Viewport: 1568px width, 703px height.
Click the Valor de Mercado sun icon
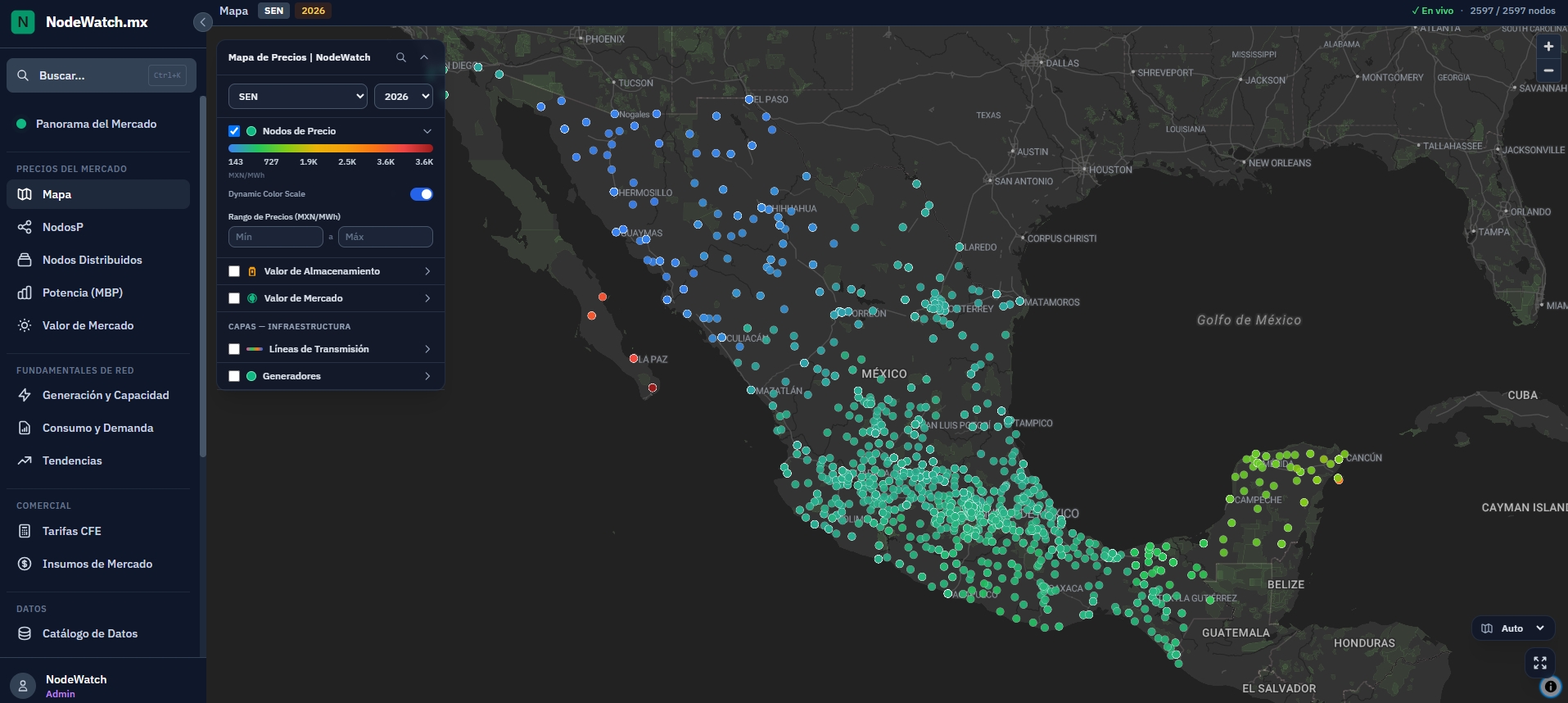pyautogui.click(x=25, y=325)
